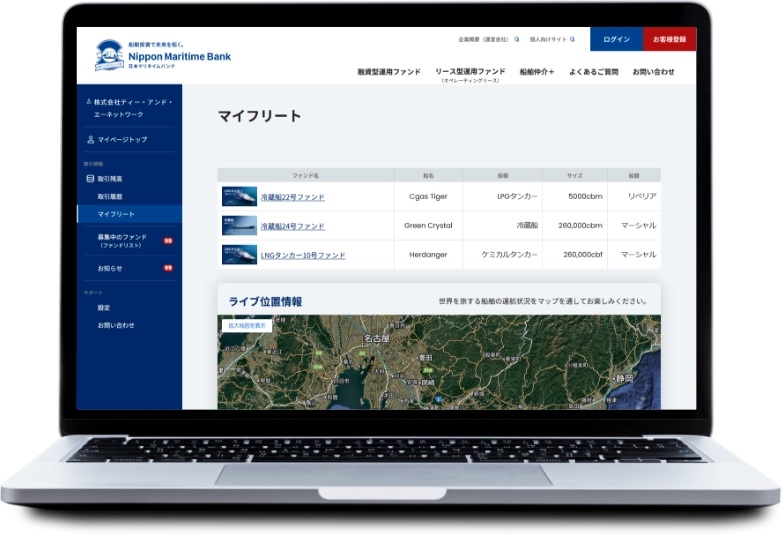Open 設定 in the sidebar
783x537 pixels.
pos(104,308)
